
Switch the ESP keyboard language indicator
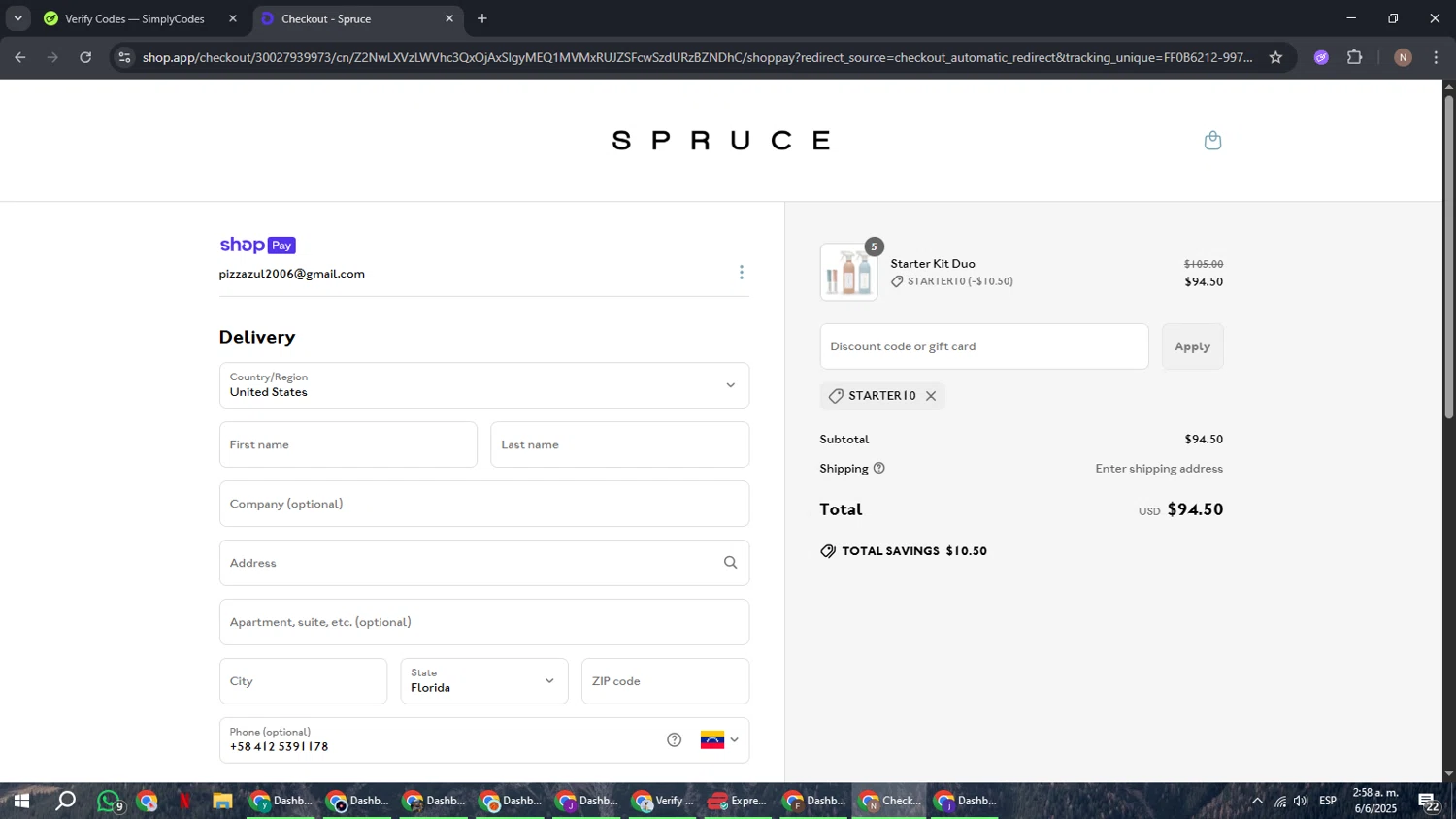(x=1327, y=801)
